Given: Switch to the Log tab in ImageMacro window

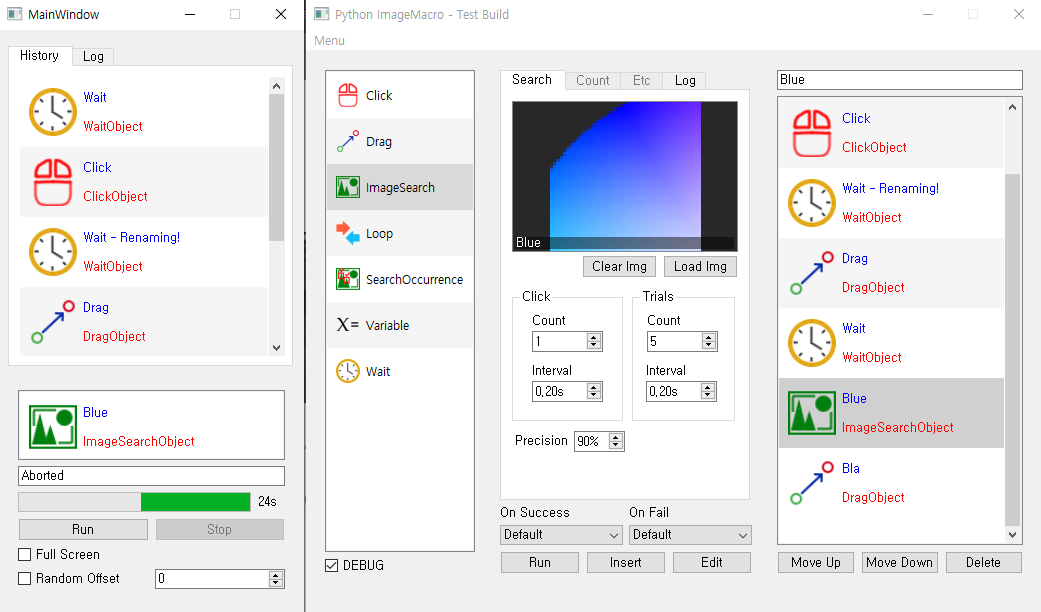Looking at the screenshot, I should 685,80.
